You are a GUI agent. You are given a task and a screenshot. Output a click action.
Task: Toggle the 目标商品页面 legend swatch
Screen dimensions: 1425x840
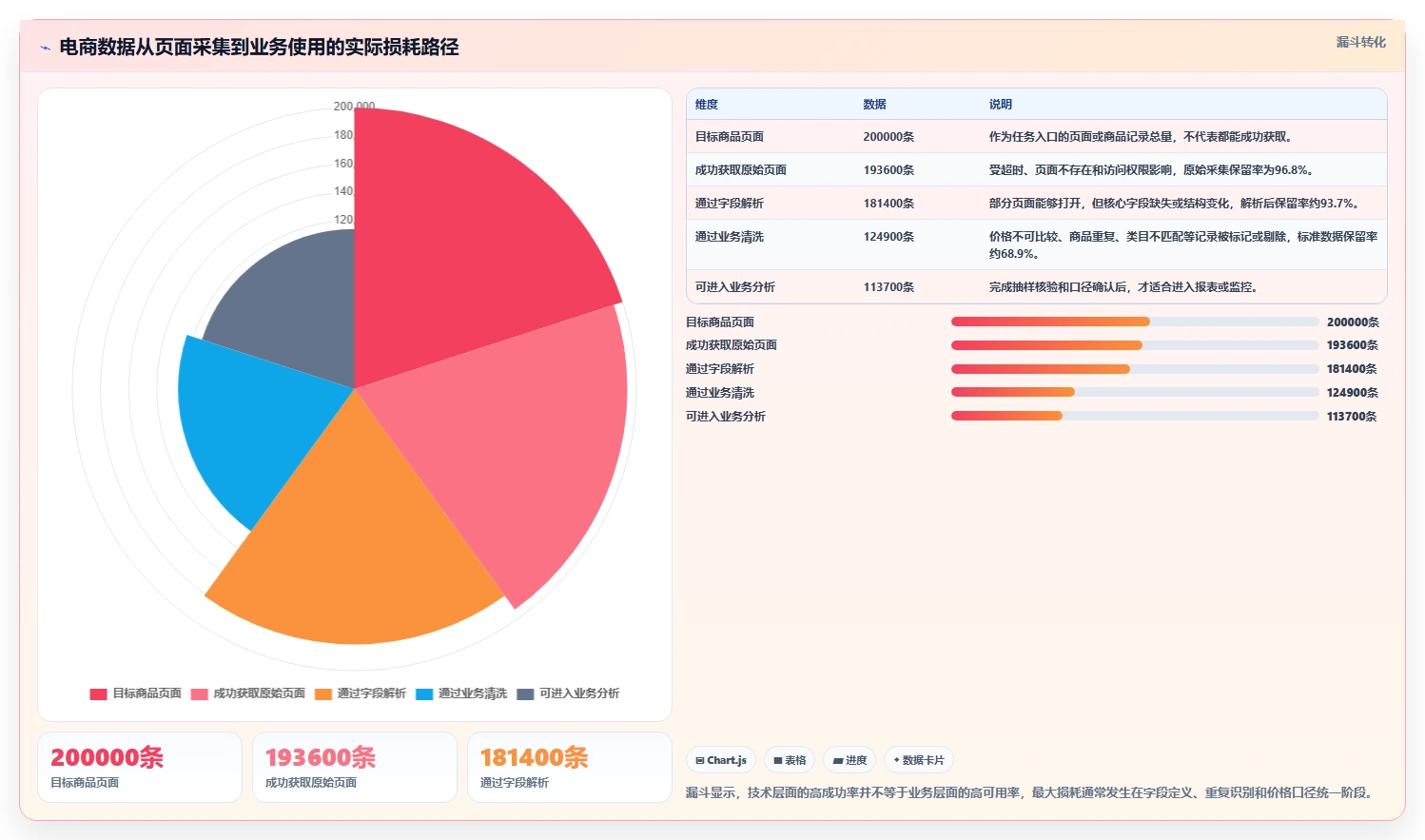[98, 693]
